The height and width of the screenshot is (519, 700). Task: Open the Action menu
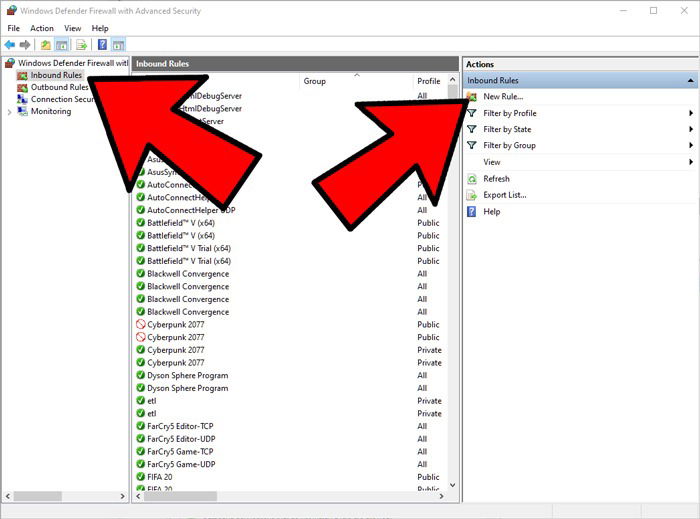(x=42, y=28)
